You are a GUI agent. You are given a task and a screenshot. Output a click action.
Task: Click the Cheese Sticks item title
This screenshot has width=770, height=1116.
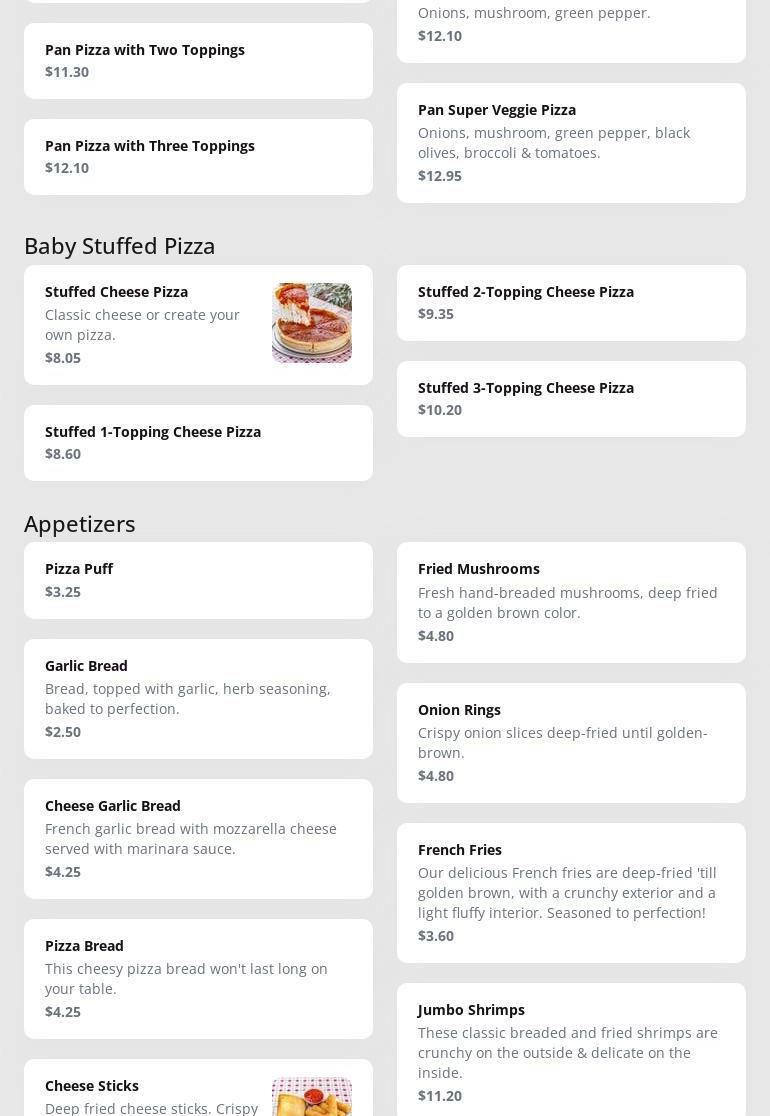[x=92, y=1086]
